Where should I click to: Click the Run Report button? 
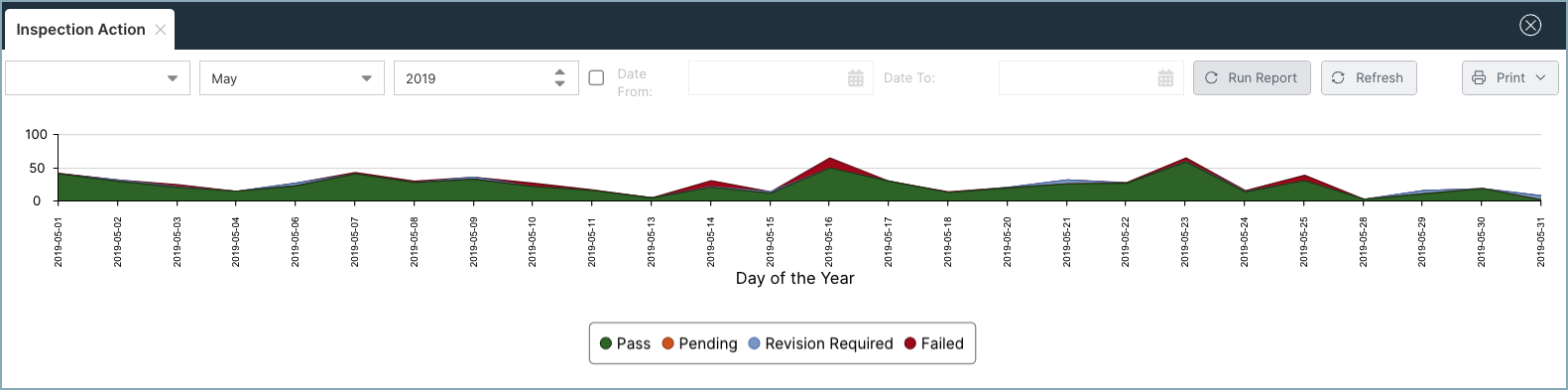[x=1252, y=78]
